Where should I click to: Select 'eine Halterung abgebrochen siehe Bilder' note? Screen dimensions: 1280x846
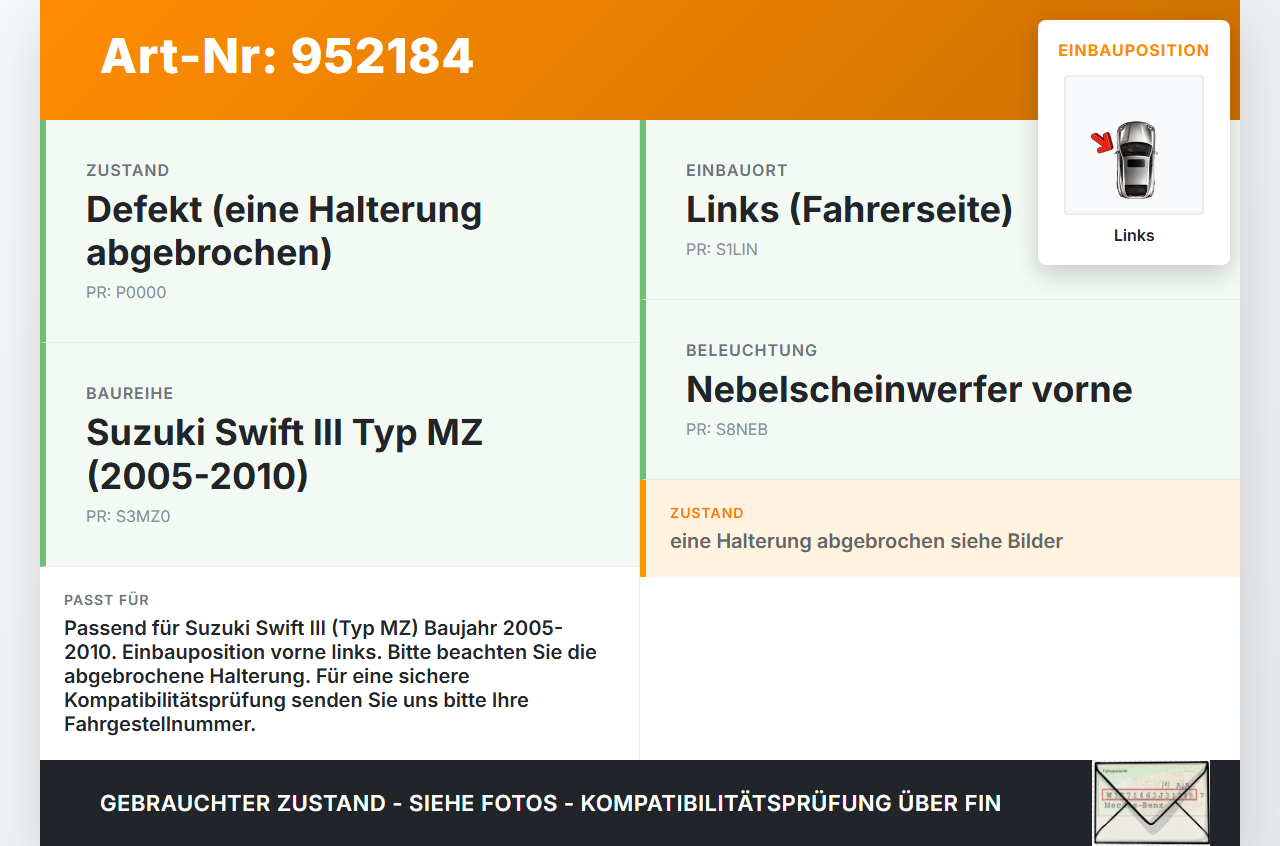(866, 541)
